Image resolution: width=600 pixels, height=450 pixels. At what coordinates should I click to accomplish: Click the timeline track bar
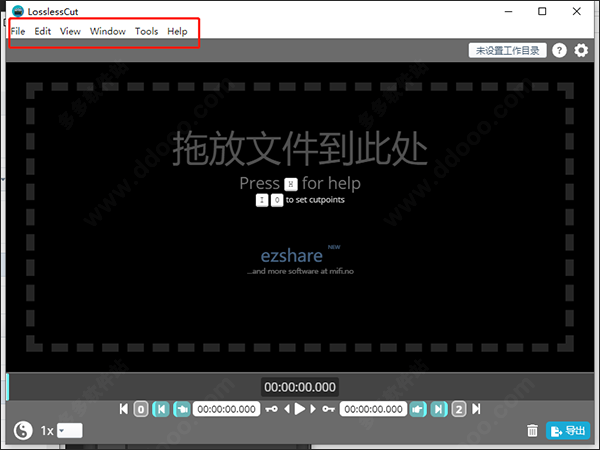click(300, 387)
